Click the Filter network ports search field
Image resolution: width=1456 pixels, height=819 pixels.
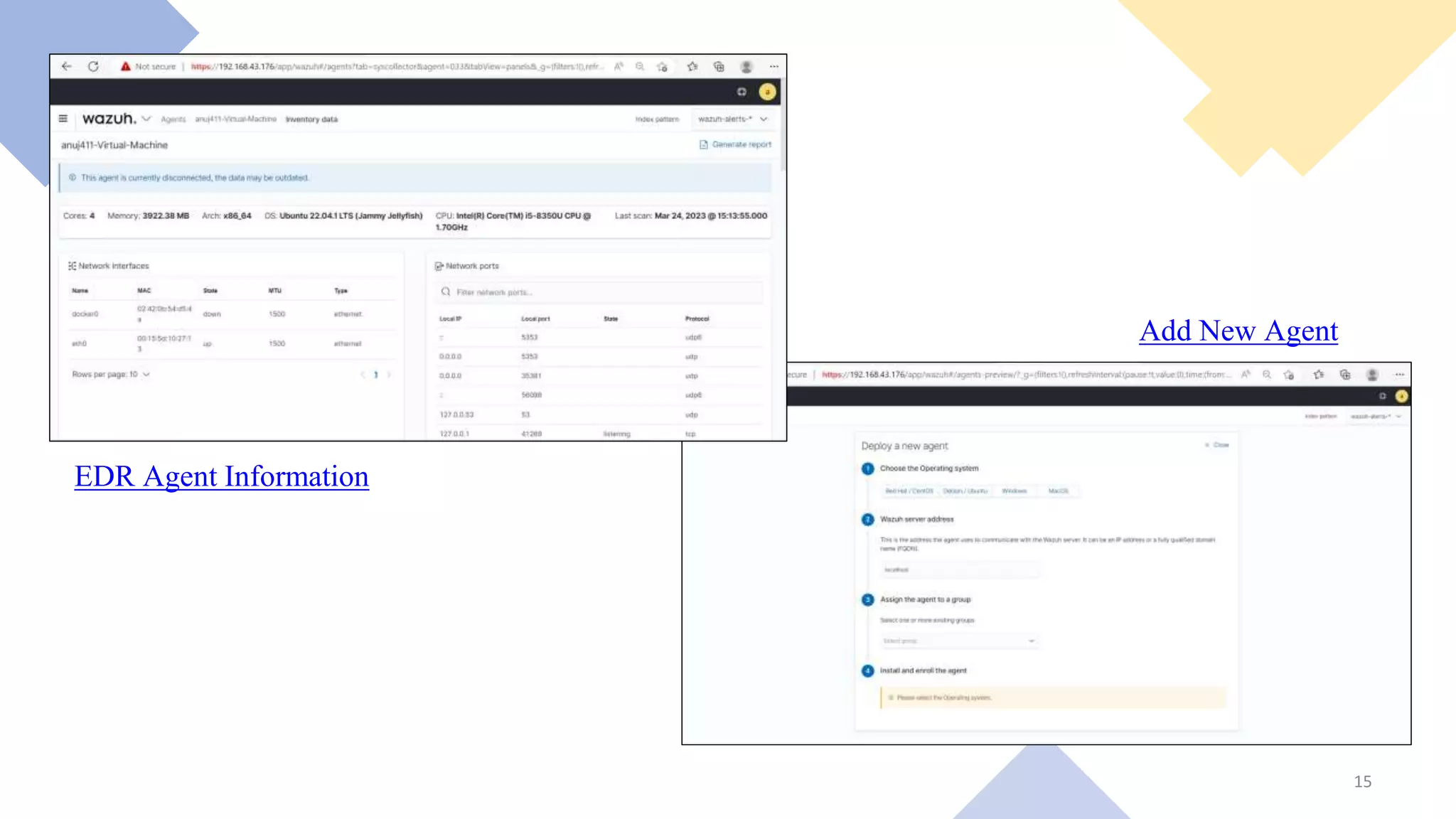(601, 292)
